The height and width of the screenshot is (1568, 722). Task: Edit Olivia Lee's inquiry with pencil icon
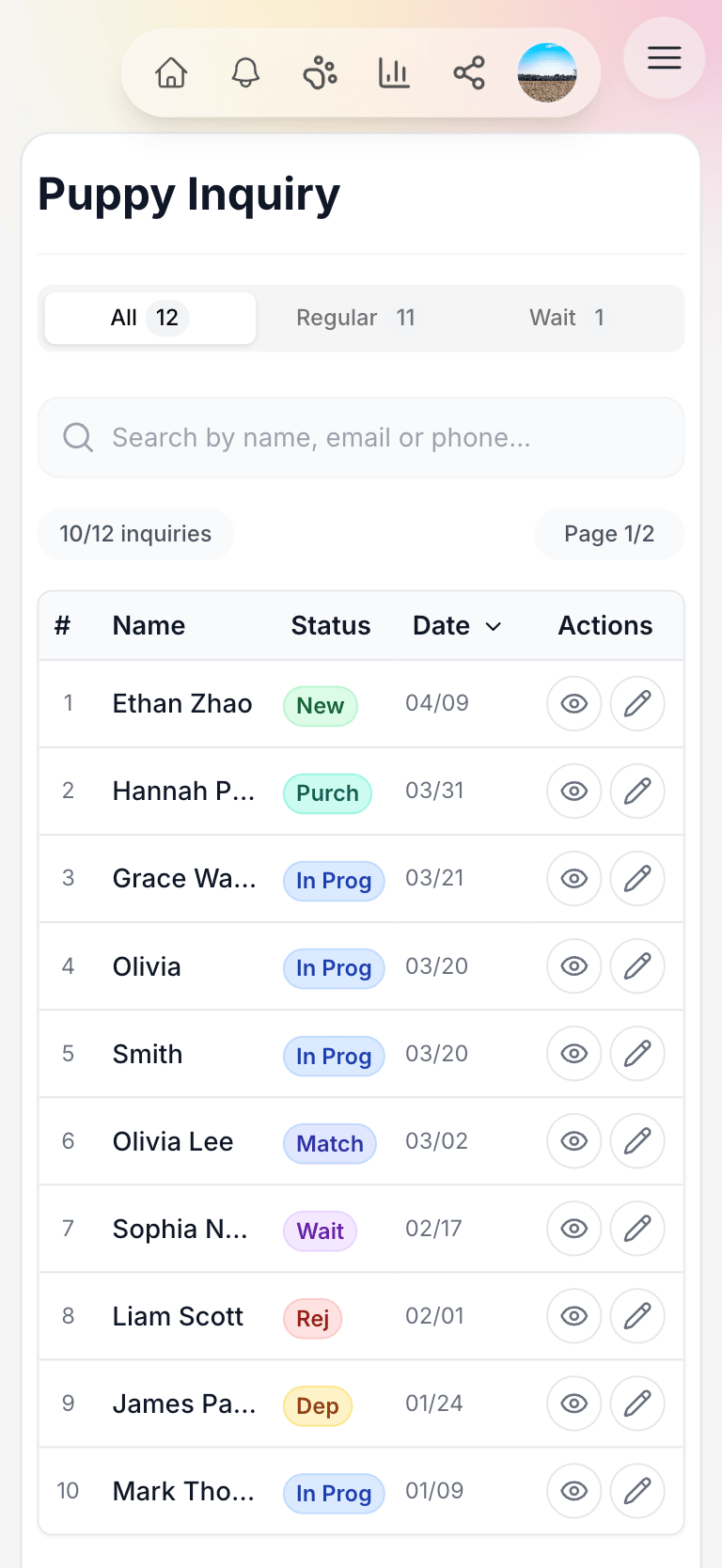click(x=637, y=1141)
